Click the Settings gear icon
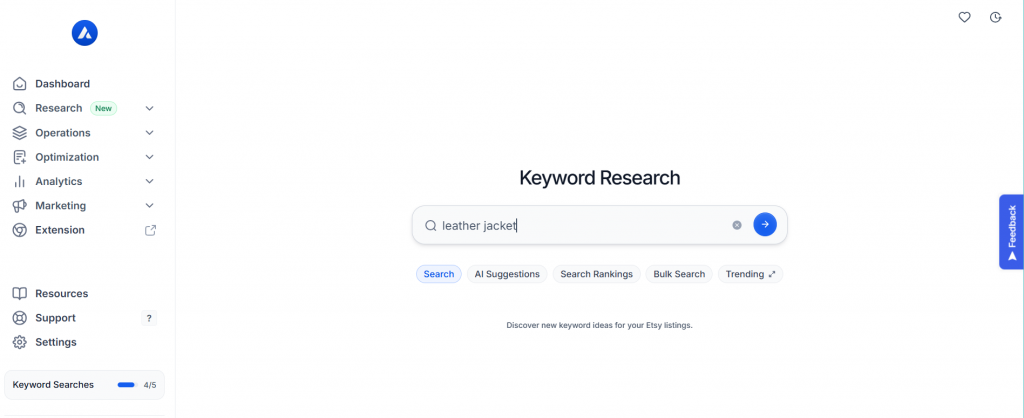Viewport: 1024px width, 418px height. (19, 342)
